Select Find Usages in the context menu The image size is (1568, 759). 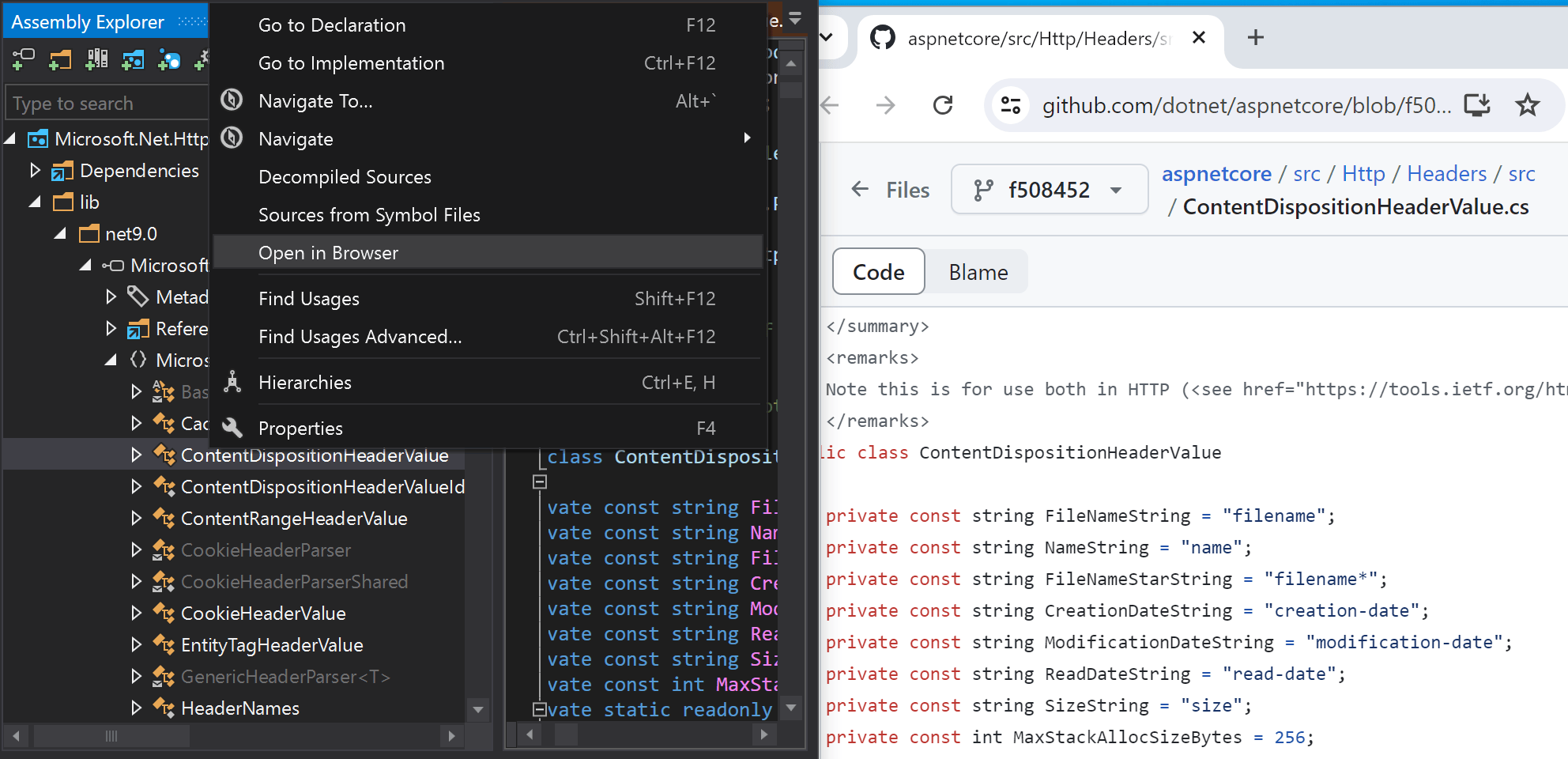click(x=309, y=299)
